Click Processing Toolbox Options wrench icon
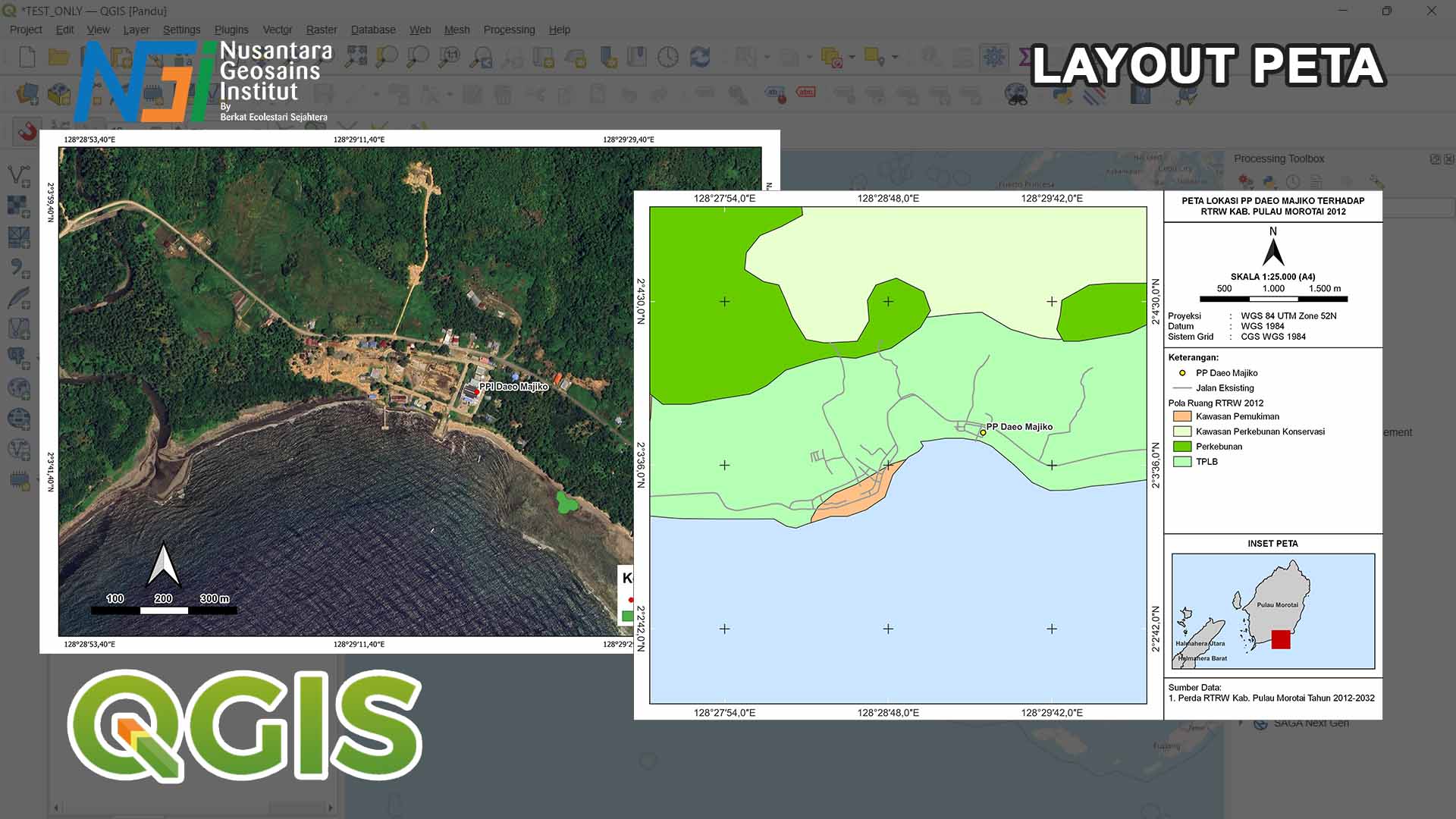 tap(1377, 182)
